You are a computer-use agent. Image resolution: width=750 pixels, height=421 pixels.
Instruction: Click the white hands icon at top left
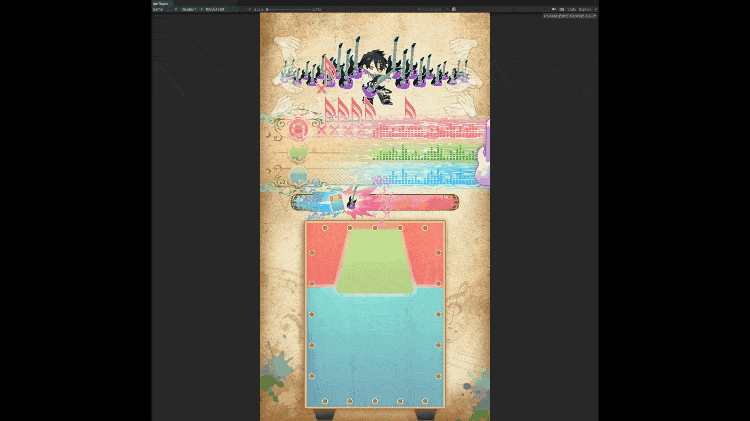289,47
